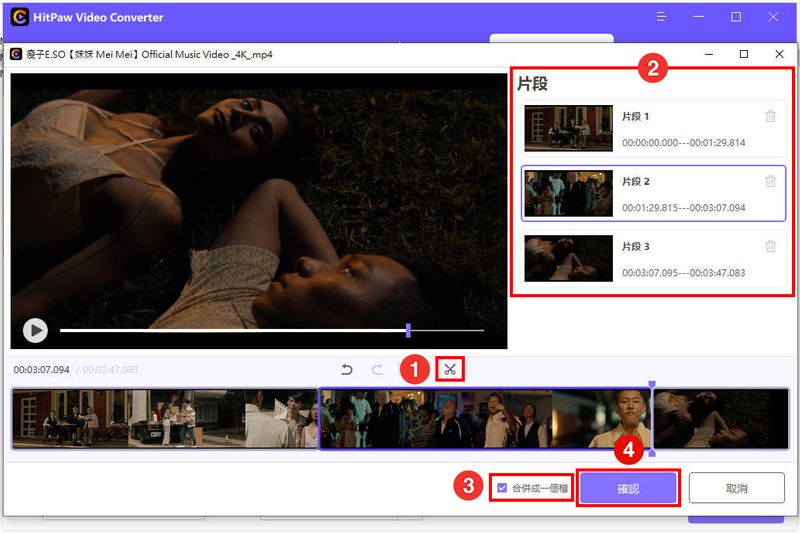Select the 片段 3 thumbnail
Image resolution: width=800 pixels, height=533 pixels.
click(x=568, y=258)
